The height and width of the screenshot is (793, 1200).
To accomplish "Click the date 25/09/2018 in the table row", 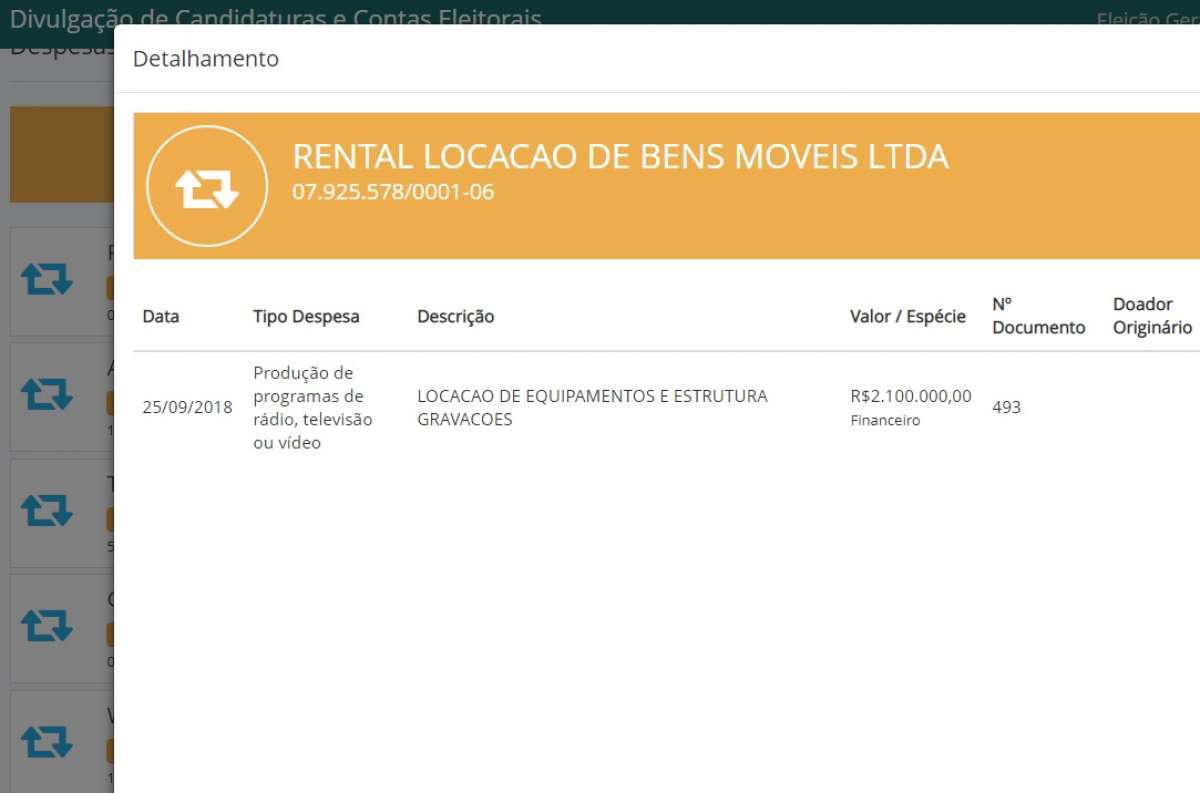I will (187, 408).
